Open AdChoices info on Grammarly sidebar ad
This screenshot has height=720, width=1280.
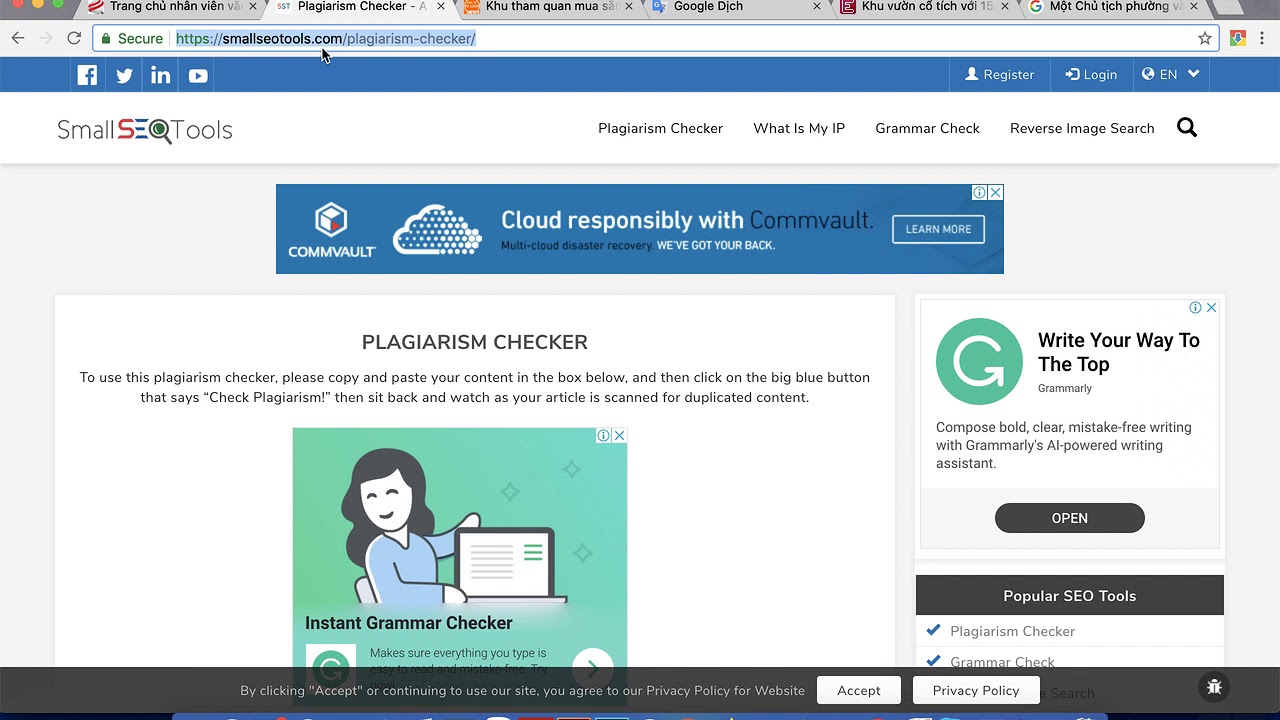tap(1195, 307)
